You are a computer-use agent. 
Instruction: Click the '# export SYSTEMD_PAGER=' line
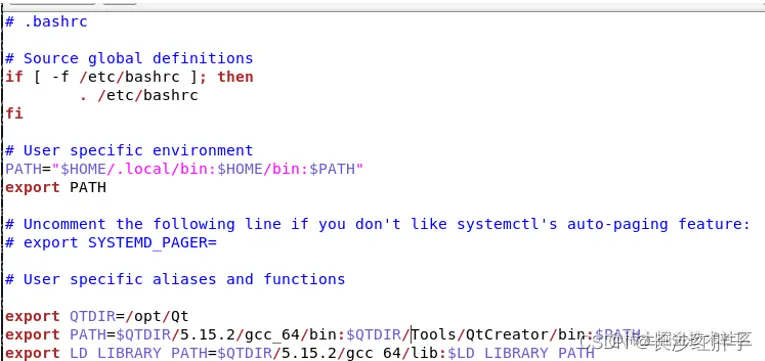click(111, 242)
